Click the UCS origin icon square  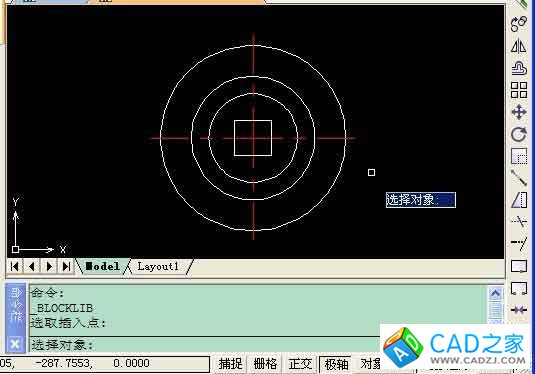15,249
